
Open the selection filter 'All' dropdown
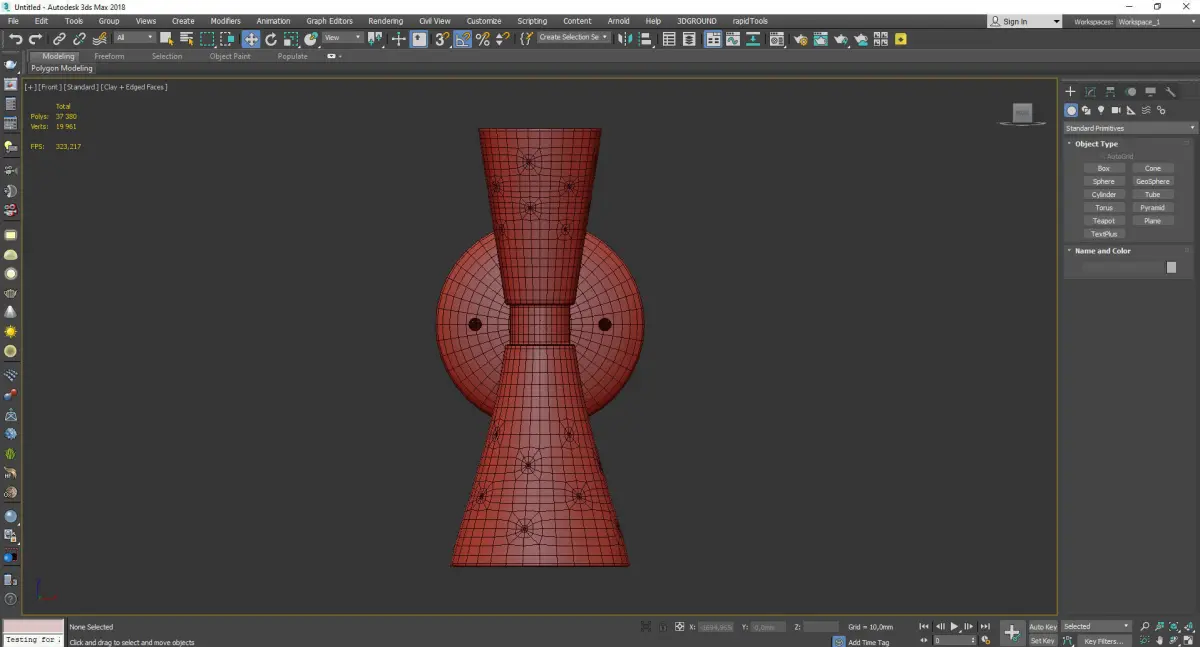tap(134, 38)
